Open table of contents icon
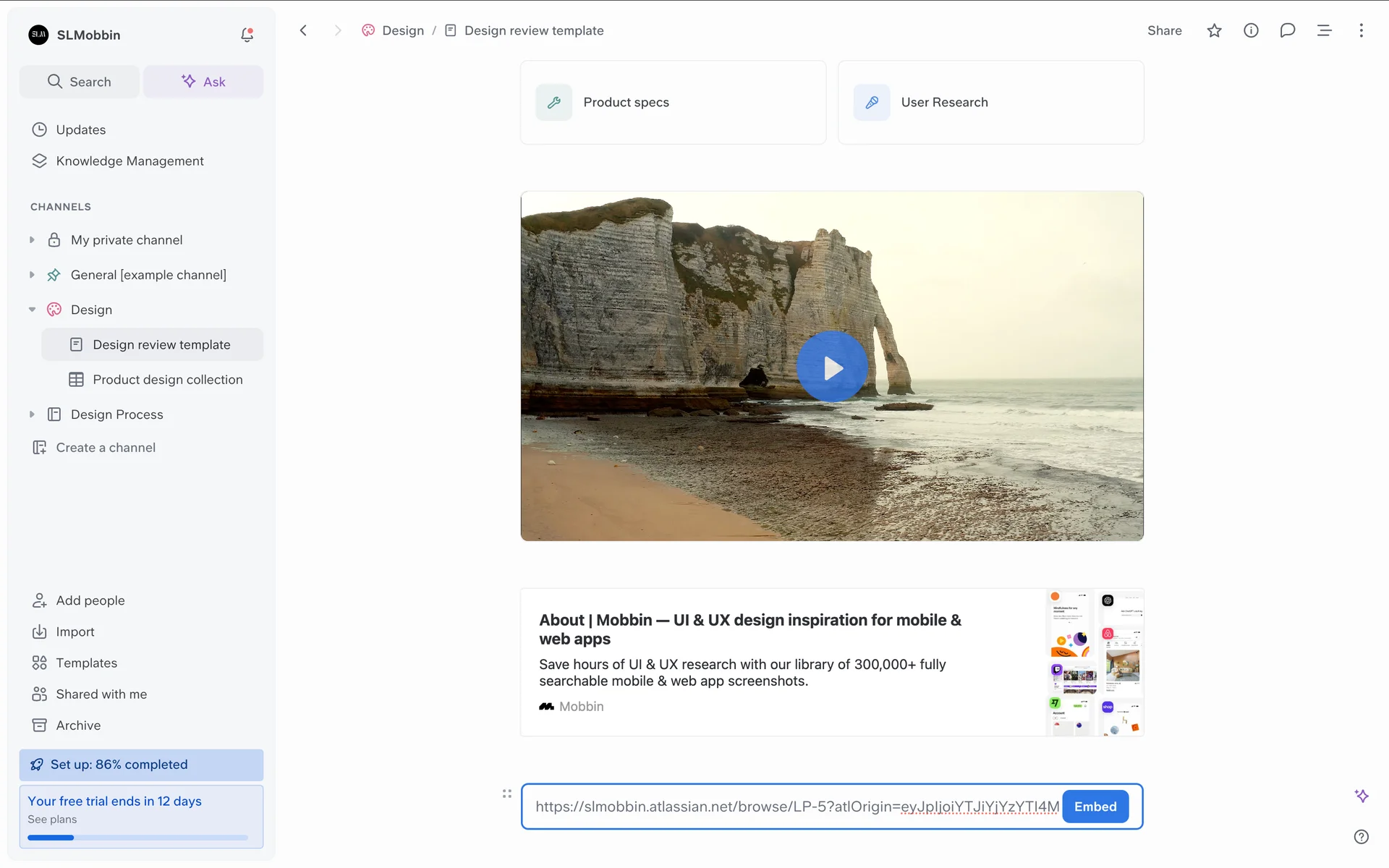 [1324, 30]
